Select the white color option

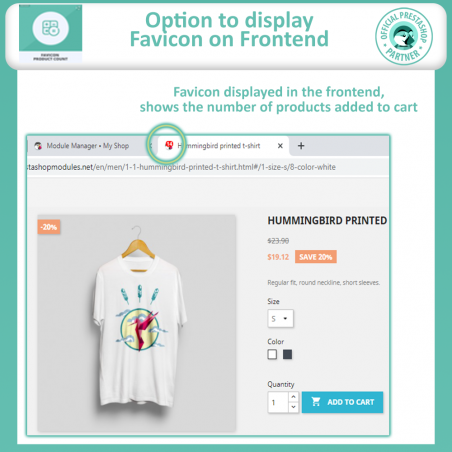(x=272, y=354)
